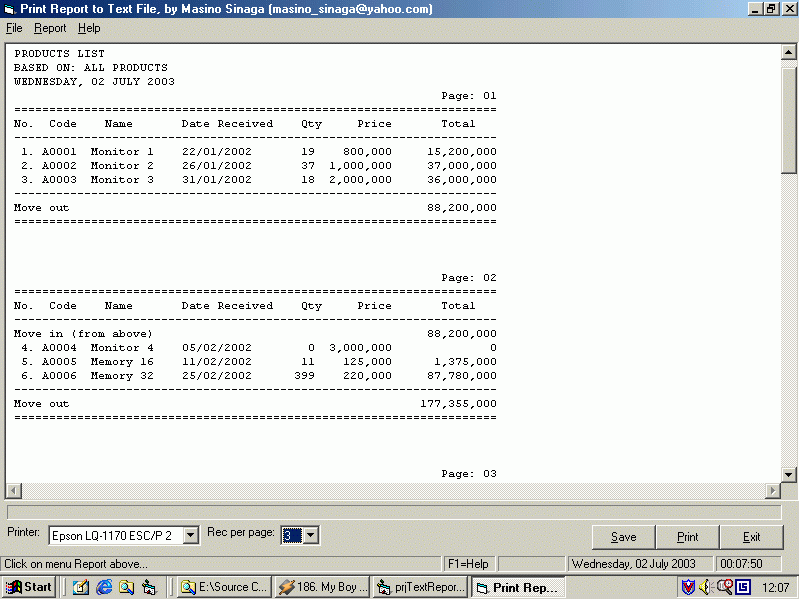Click the volume speaker tray icon

click(706, 587)
